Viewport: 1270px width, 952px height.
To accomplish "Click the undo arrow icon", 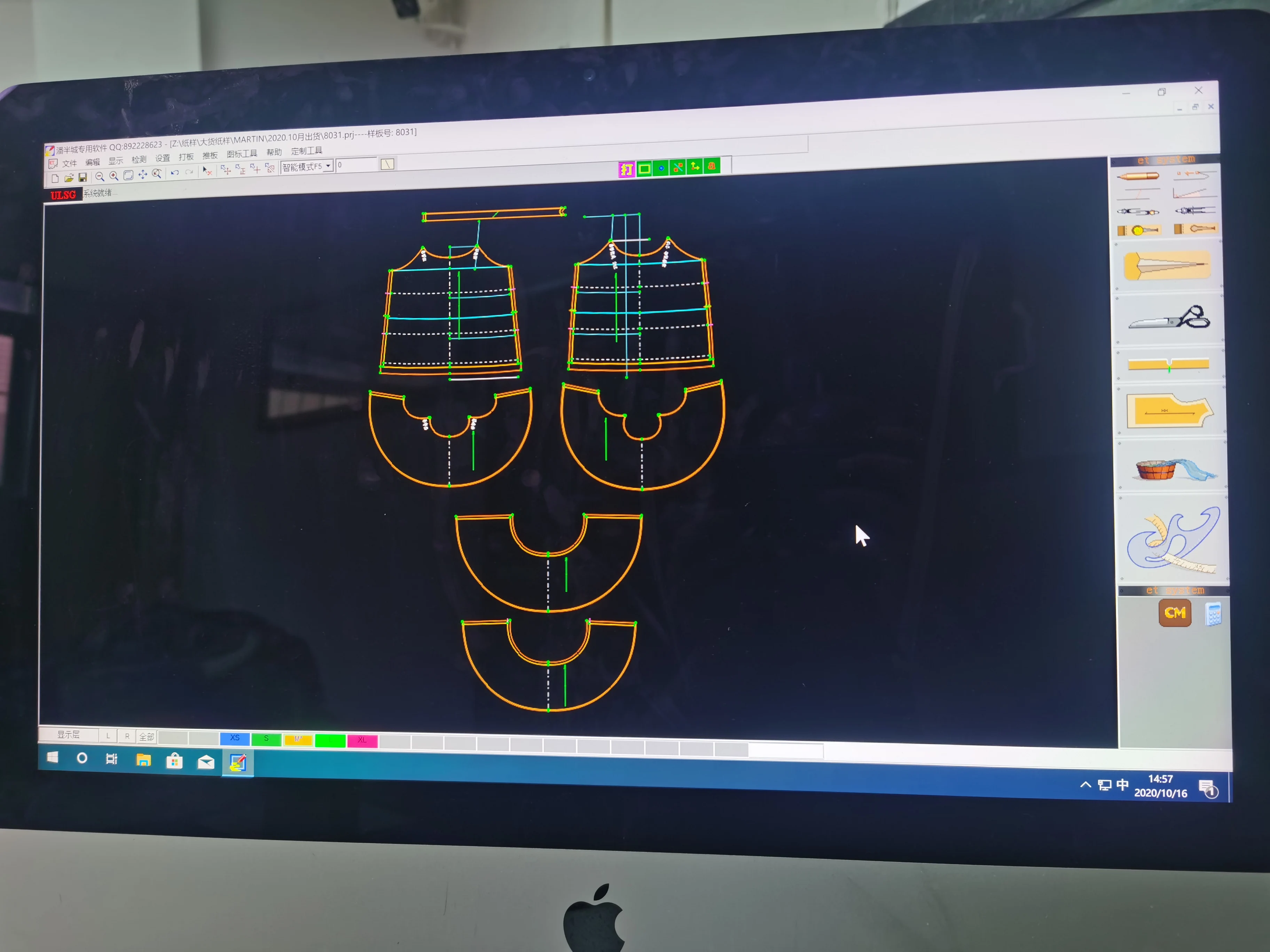I will pos(174,173).
